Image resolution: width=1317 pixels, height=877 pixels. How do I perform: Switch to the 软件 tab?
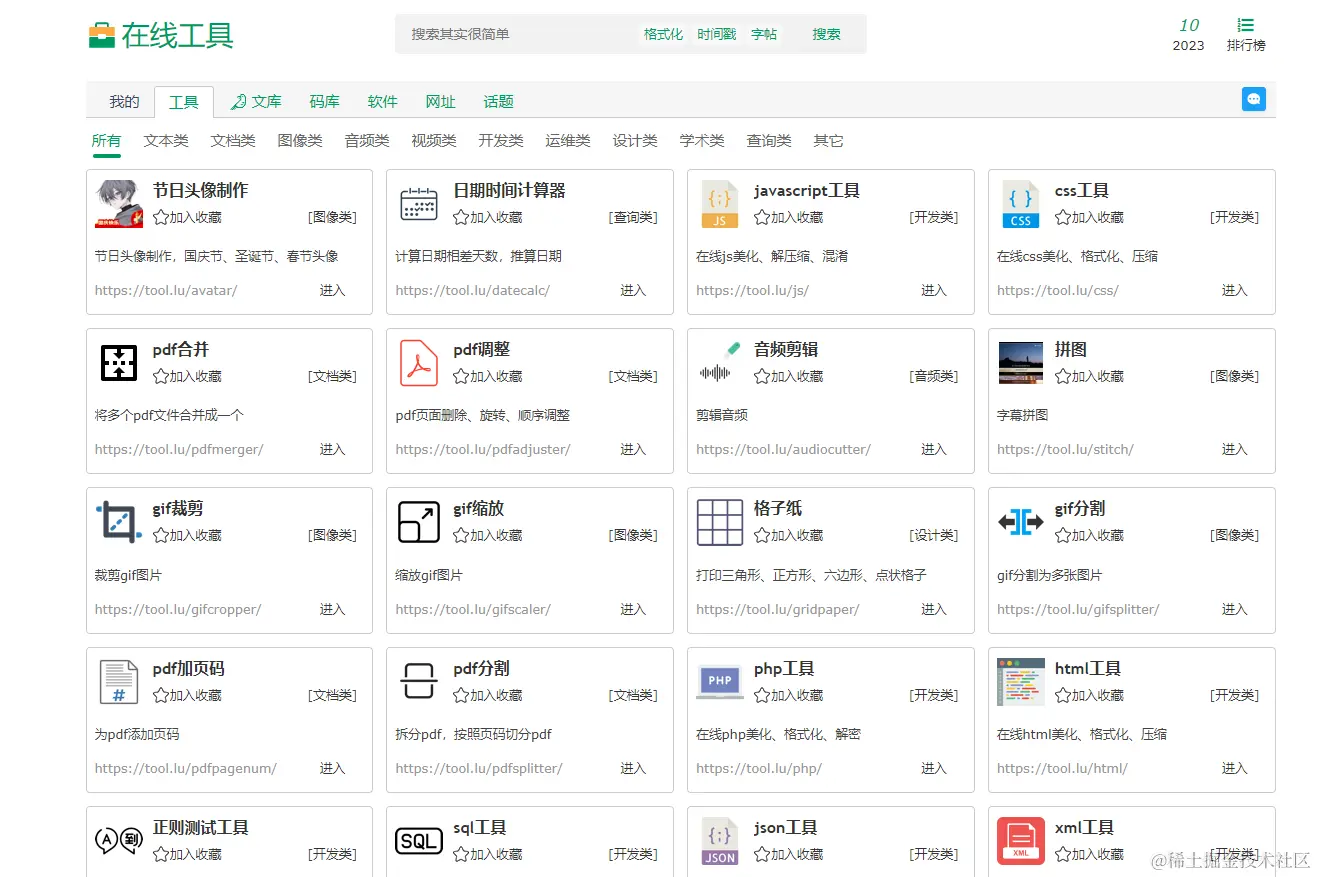(382, 101)
